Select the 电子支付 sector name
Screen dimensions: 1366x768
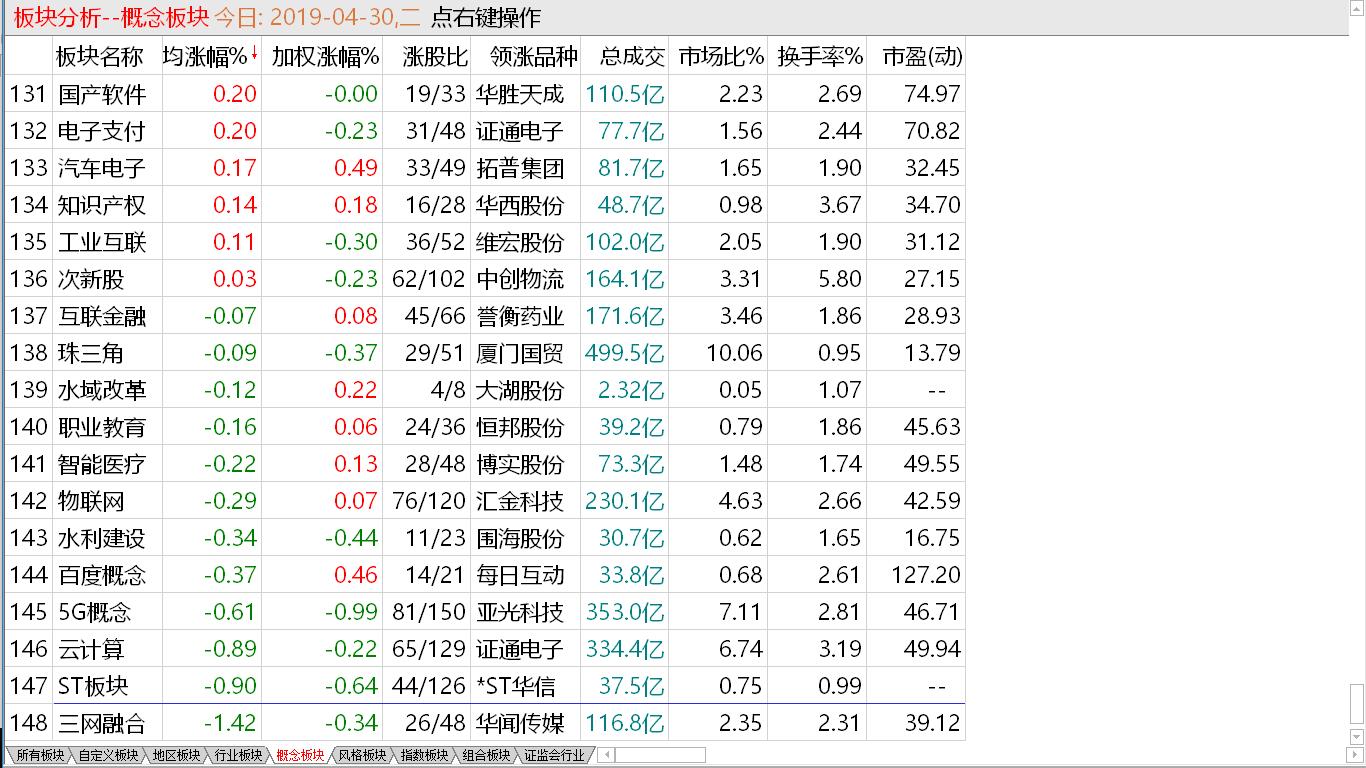tap(102, 131)
